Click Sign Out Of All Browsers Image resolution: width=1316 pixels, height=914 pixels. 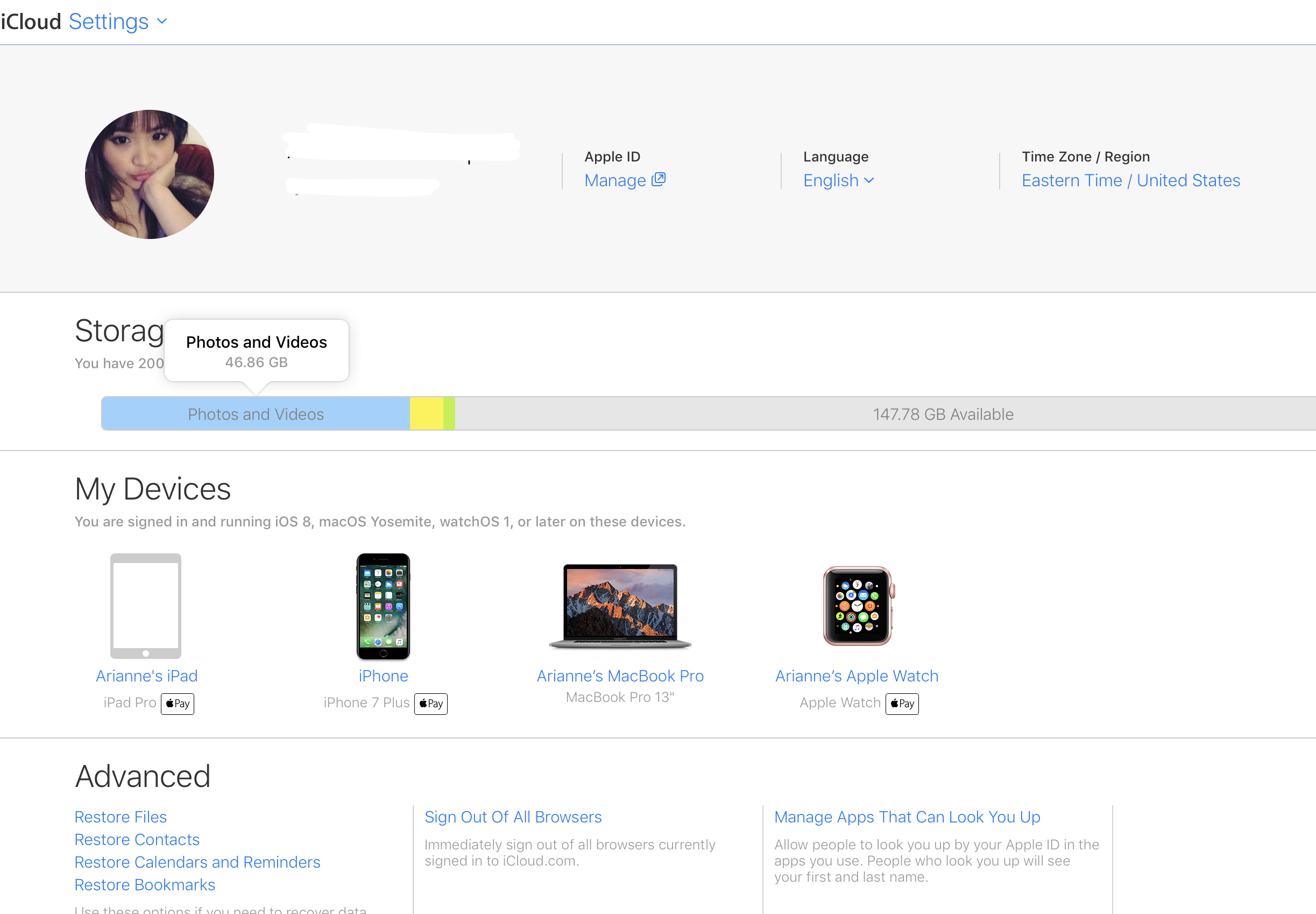[513, 817]
